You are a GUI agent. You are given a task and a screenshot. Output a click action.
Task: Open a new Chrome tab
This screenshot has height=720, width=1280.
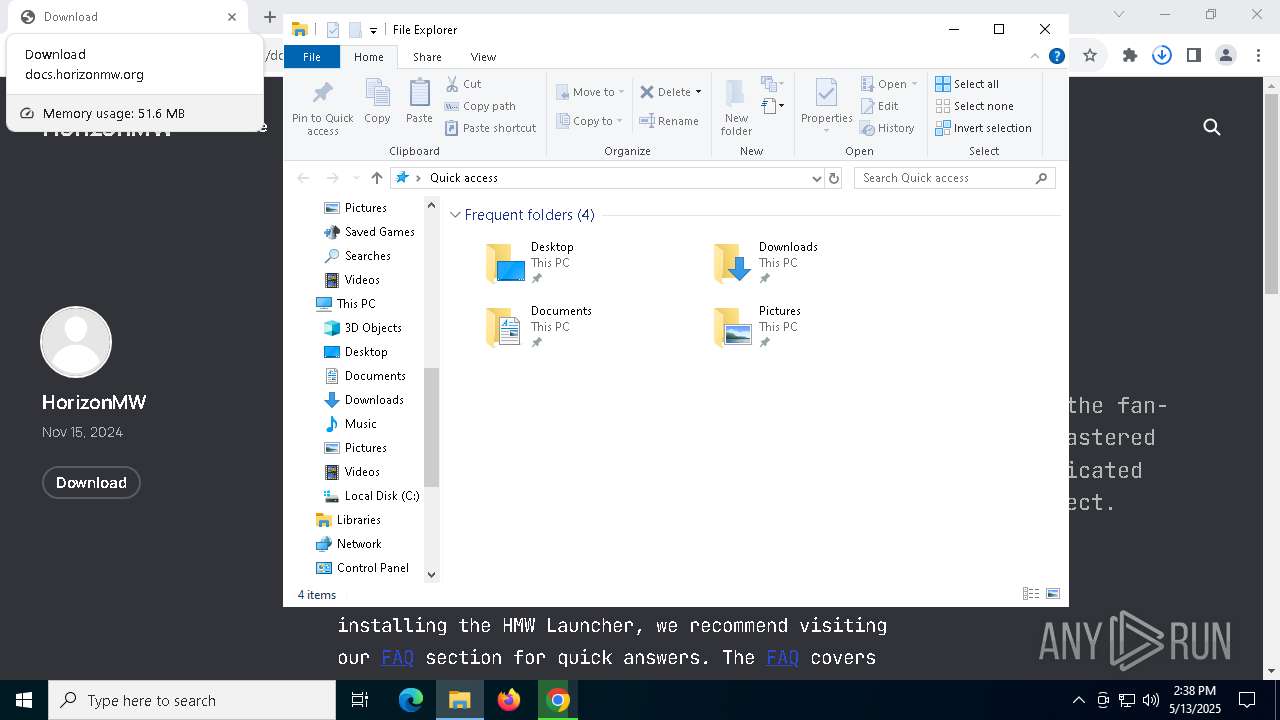270,17
